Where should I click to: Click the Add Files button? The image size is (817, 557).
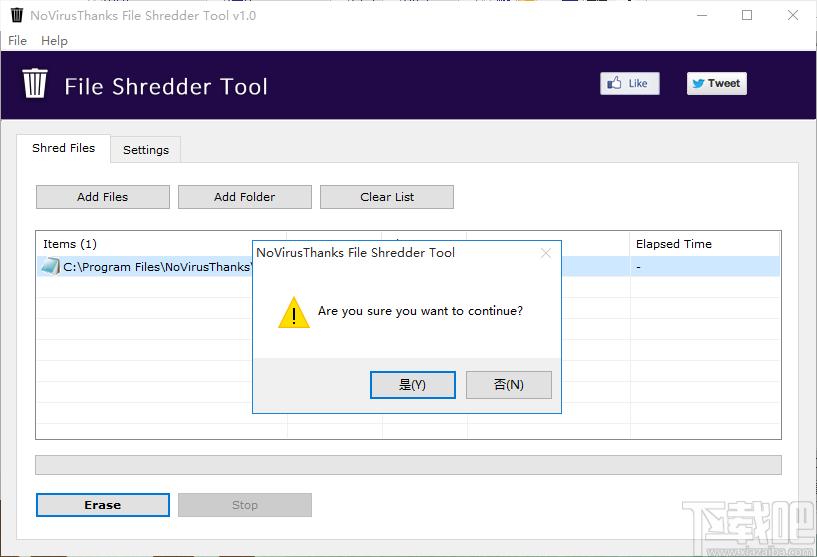103,197
